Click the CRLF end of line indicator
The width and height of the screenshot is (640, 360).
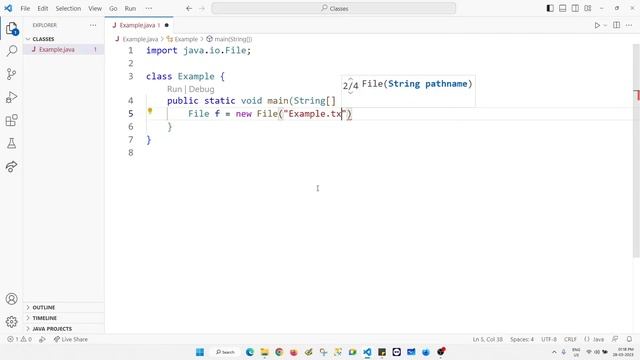570,339
